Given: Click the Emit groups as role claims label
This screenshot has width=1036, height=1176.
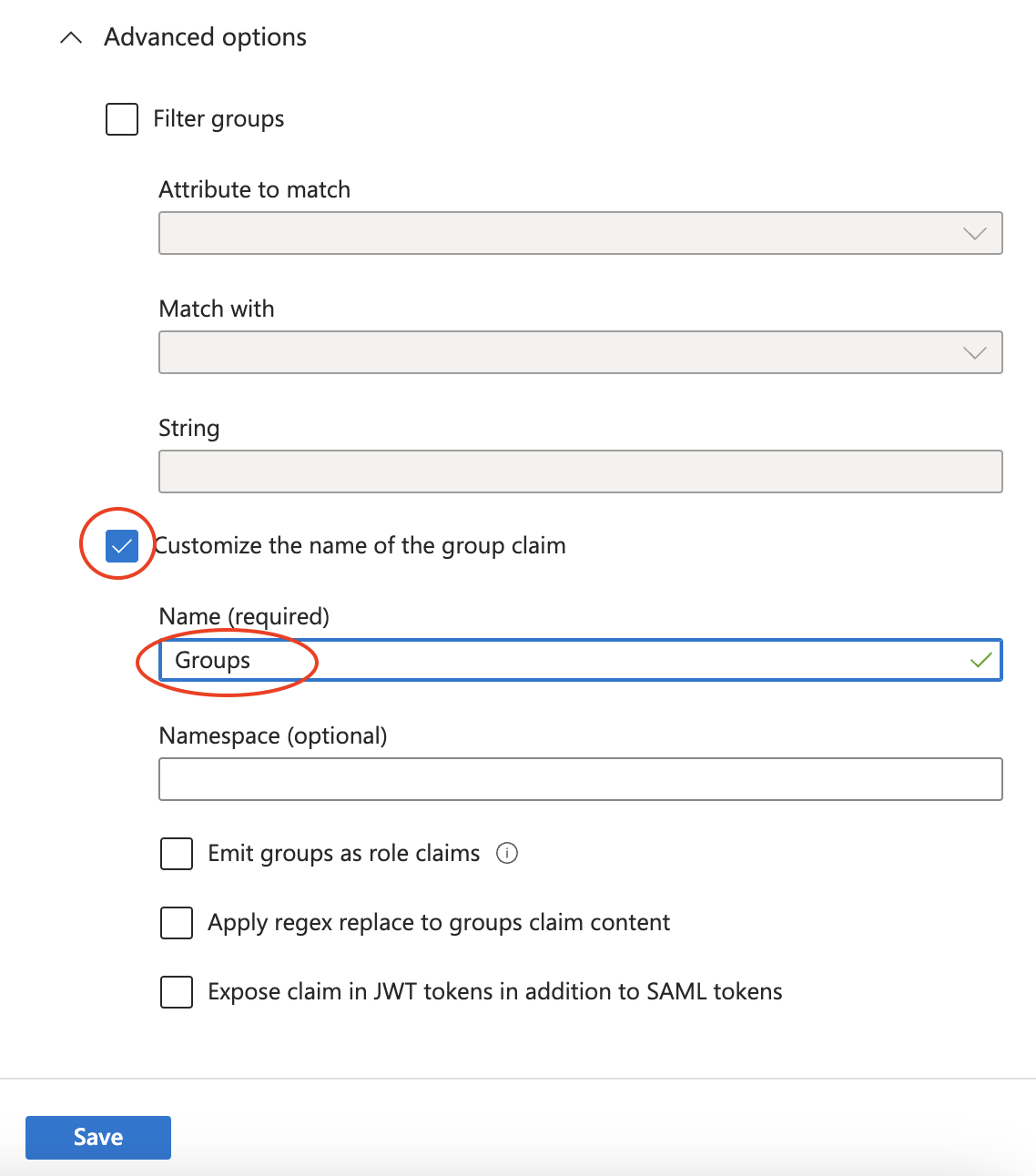Looking at the screenshot, I should (x=343, y=854).
